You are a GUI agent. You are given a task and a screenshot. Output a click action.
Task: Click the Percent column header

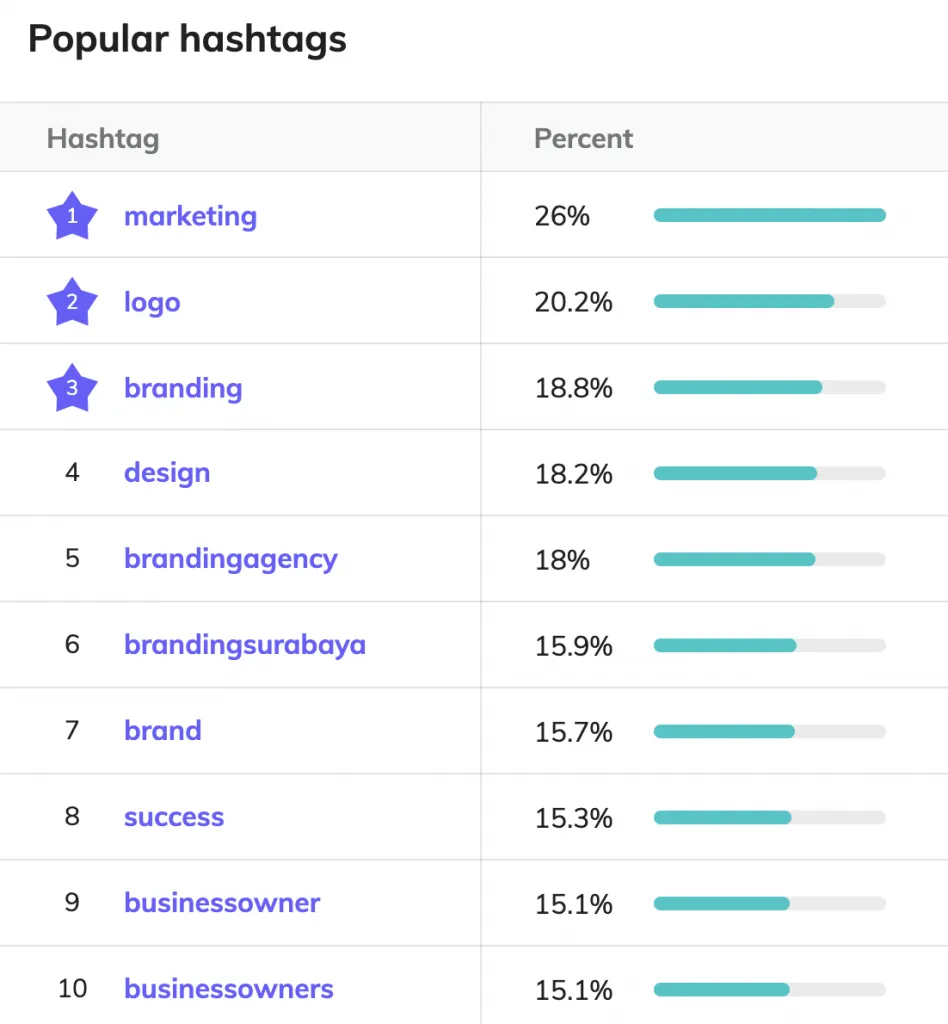[584, 138]
